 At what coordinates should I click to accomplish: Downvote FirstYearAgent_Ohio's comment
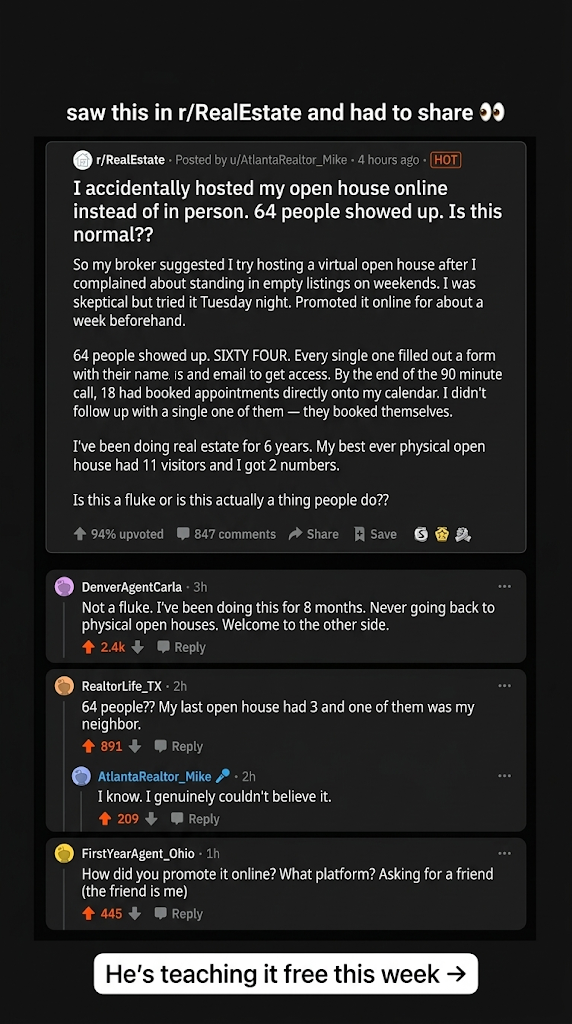(x=135, y=914)
